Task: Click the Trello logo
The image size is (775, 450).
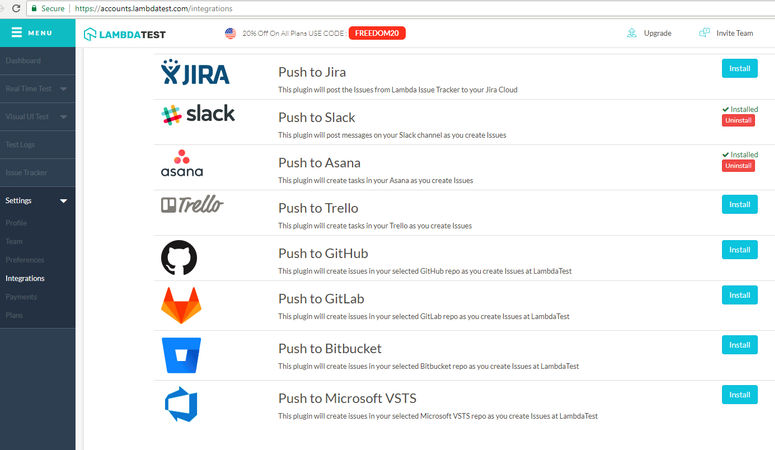Action: [x=192, y=204]
